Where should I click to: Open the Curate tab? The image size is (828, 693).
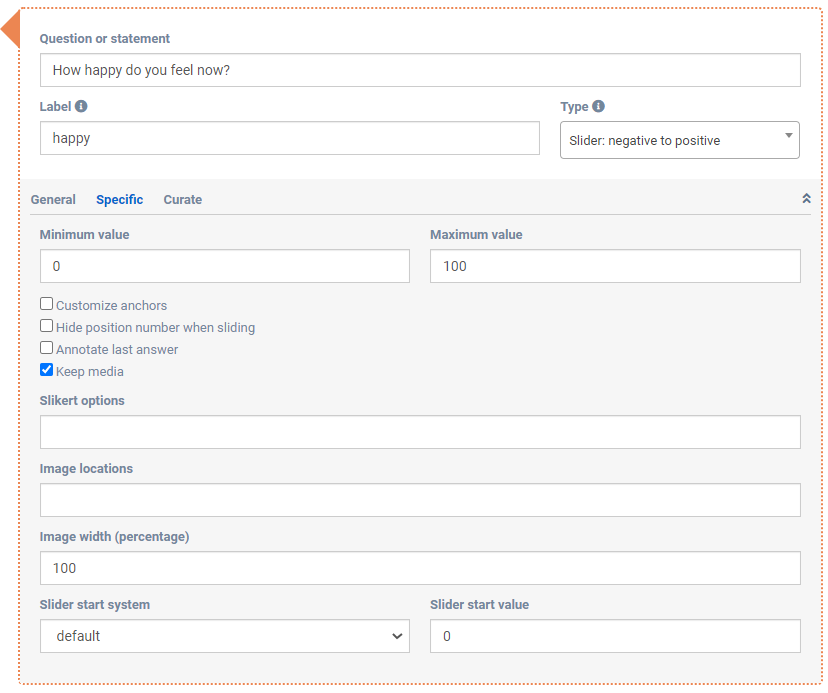183,200
